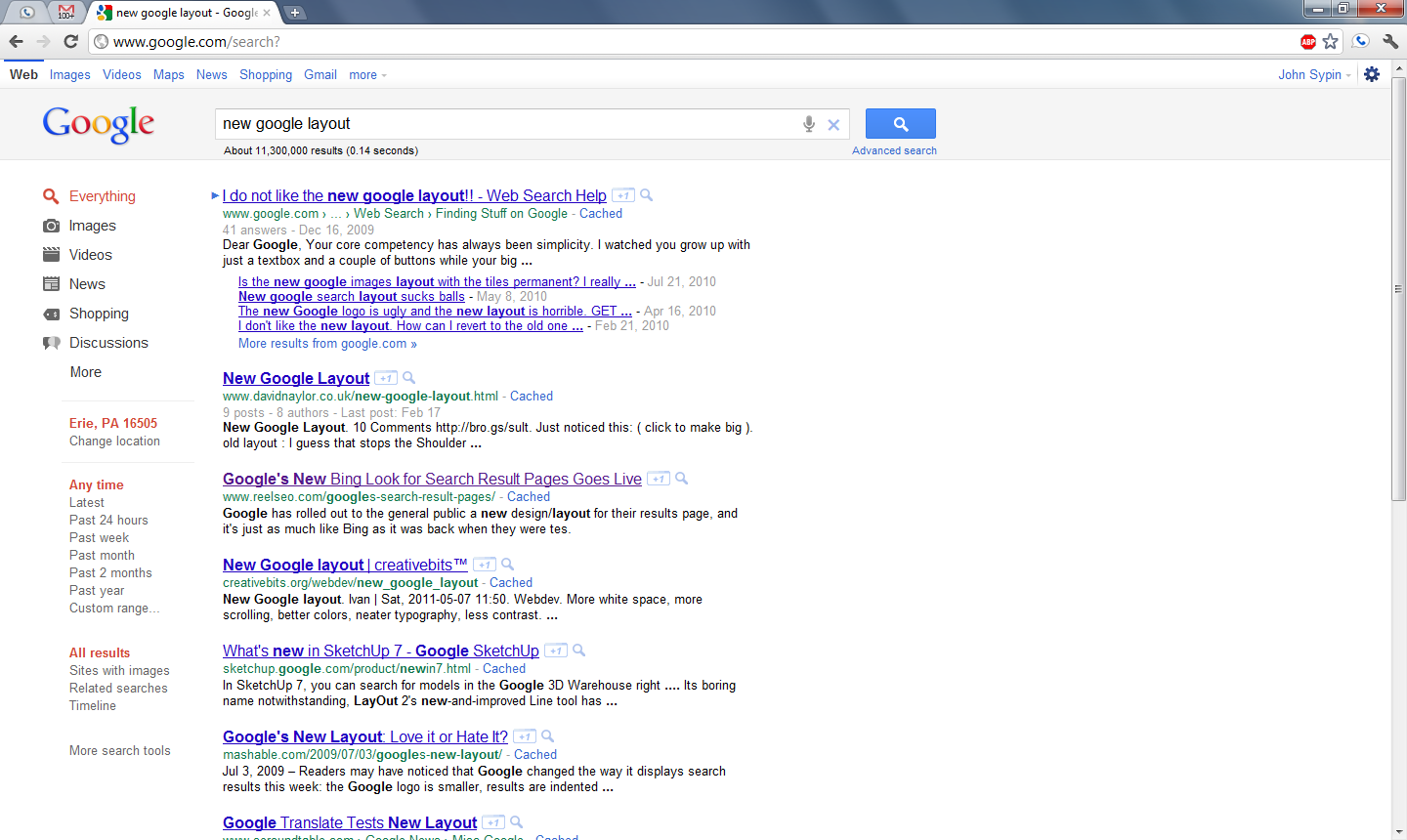Select the Everything filter with red magnifier icon

[x=51, y=195]
